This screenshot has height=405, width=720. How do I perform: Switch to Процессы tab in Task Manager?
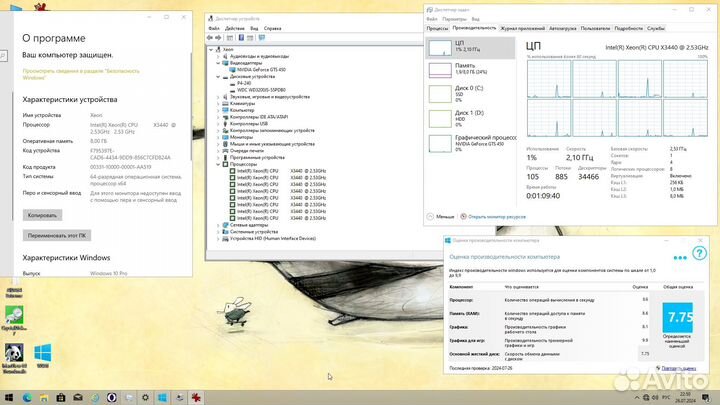tap(437, 28)
